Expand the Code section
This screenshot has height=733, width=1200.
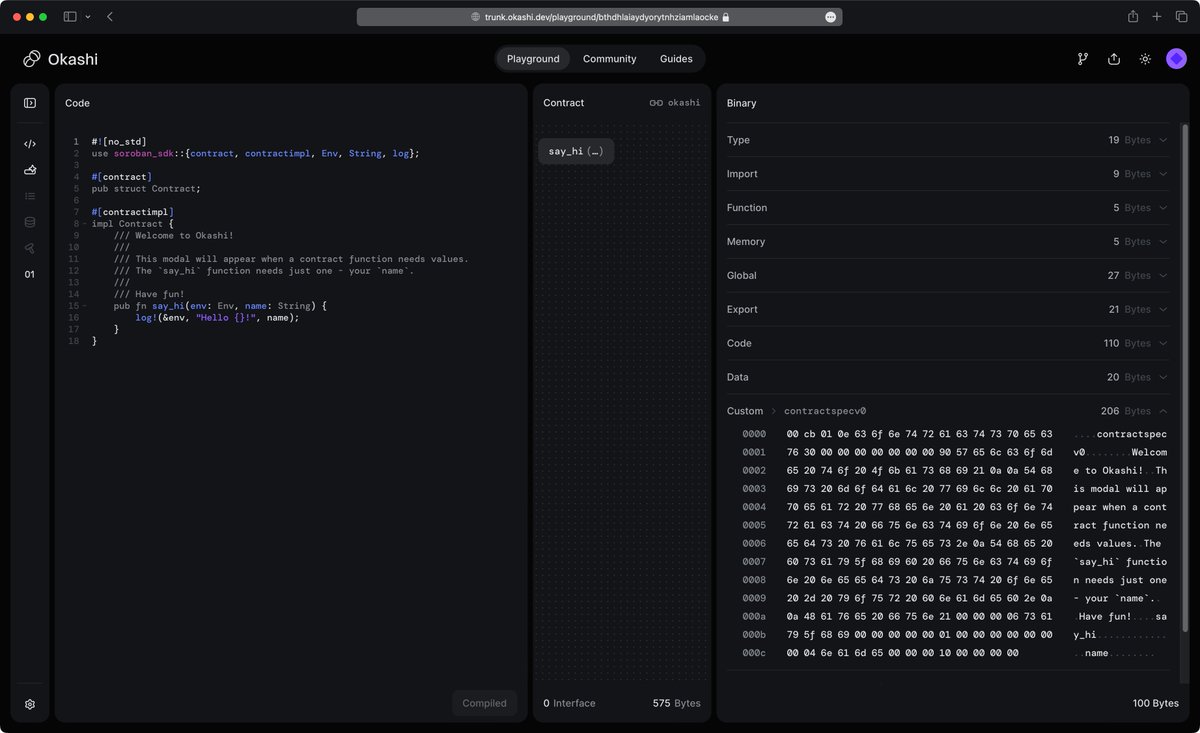pyautogui.click(x=947, y=344)
